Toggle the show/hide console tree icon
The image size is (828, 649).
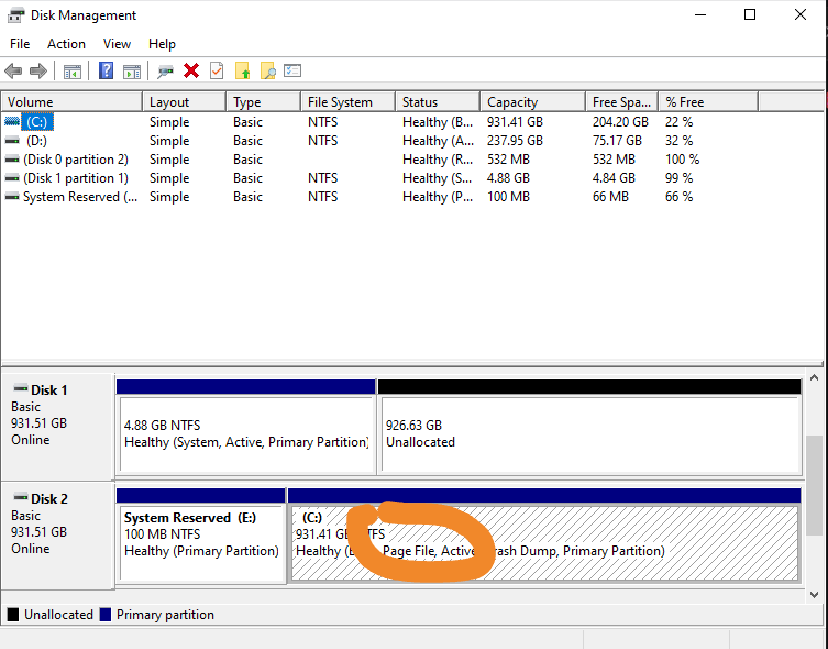[x=72, y=71]
